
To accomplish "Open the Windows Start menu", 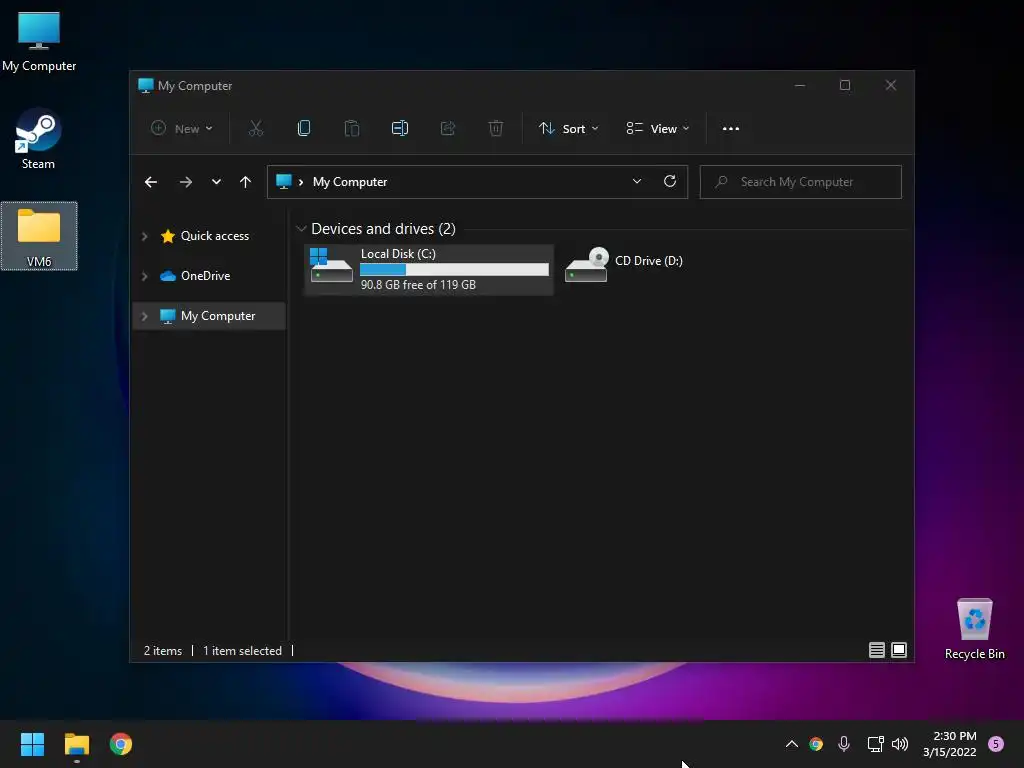I will [32, 744].
